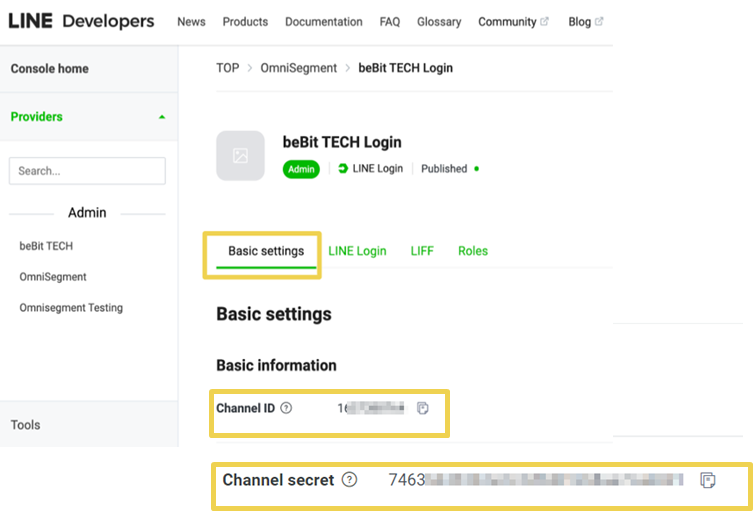Switch to the Roles tab
The image size is (753, 511).
coord(473,251)
